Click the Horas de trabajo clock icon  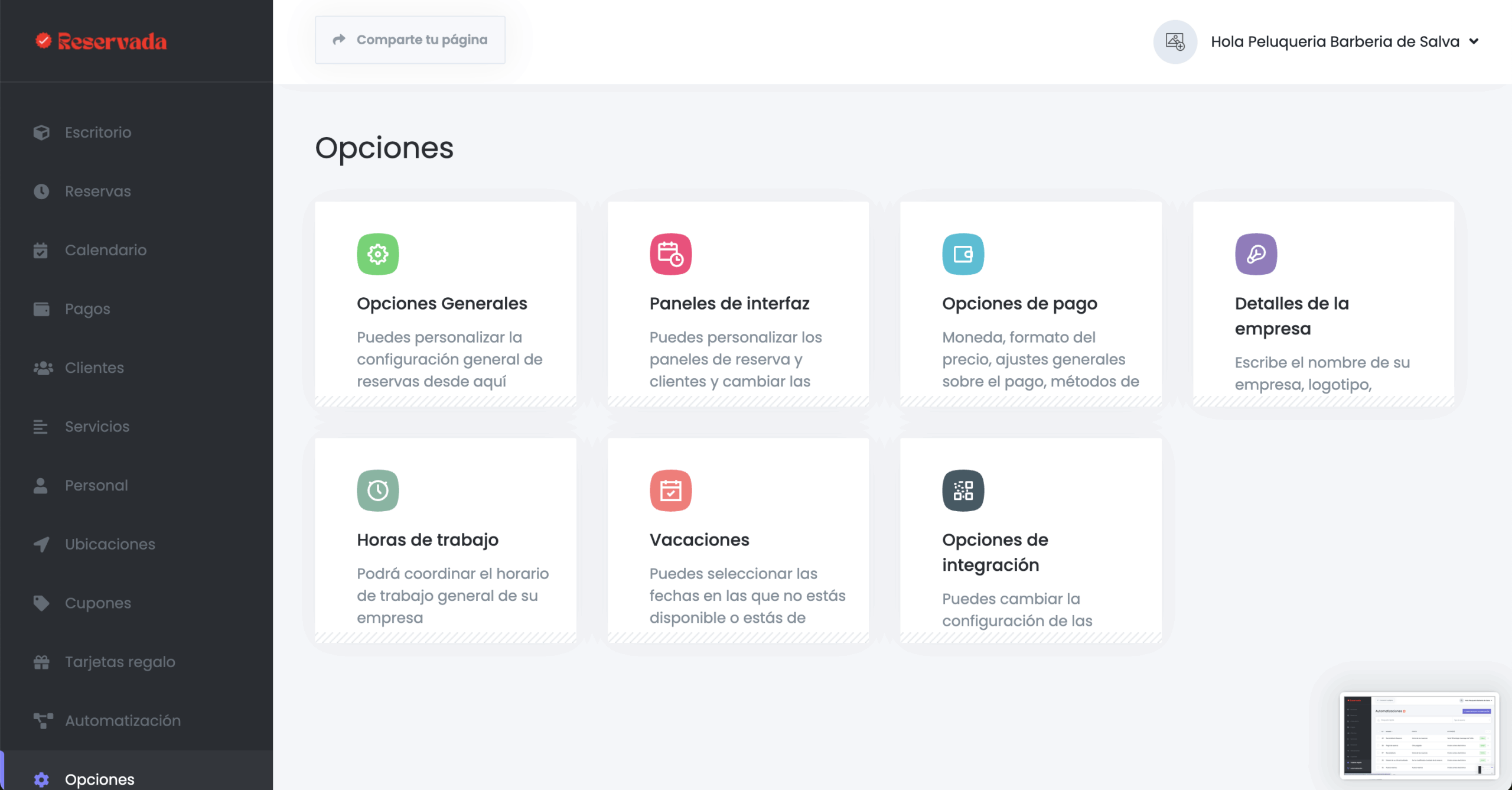(x=378, y=490)
